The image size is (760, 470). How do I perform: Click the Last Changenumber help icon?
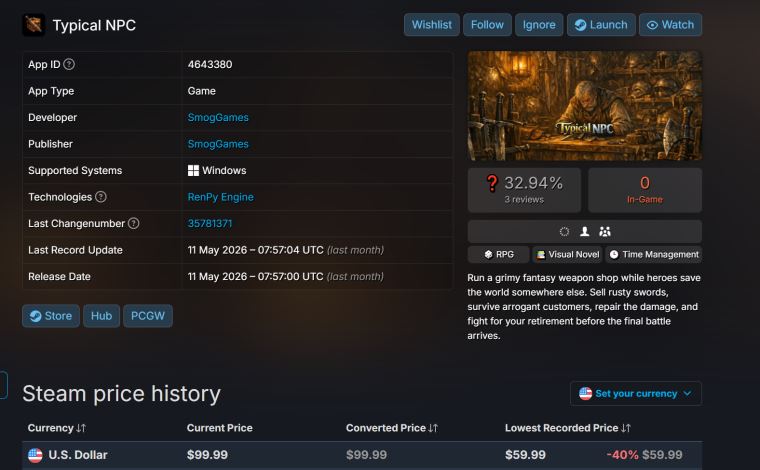tap(134, 223)
